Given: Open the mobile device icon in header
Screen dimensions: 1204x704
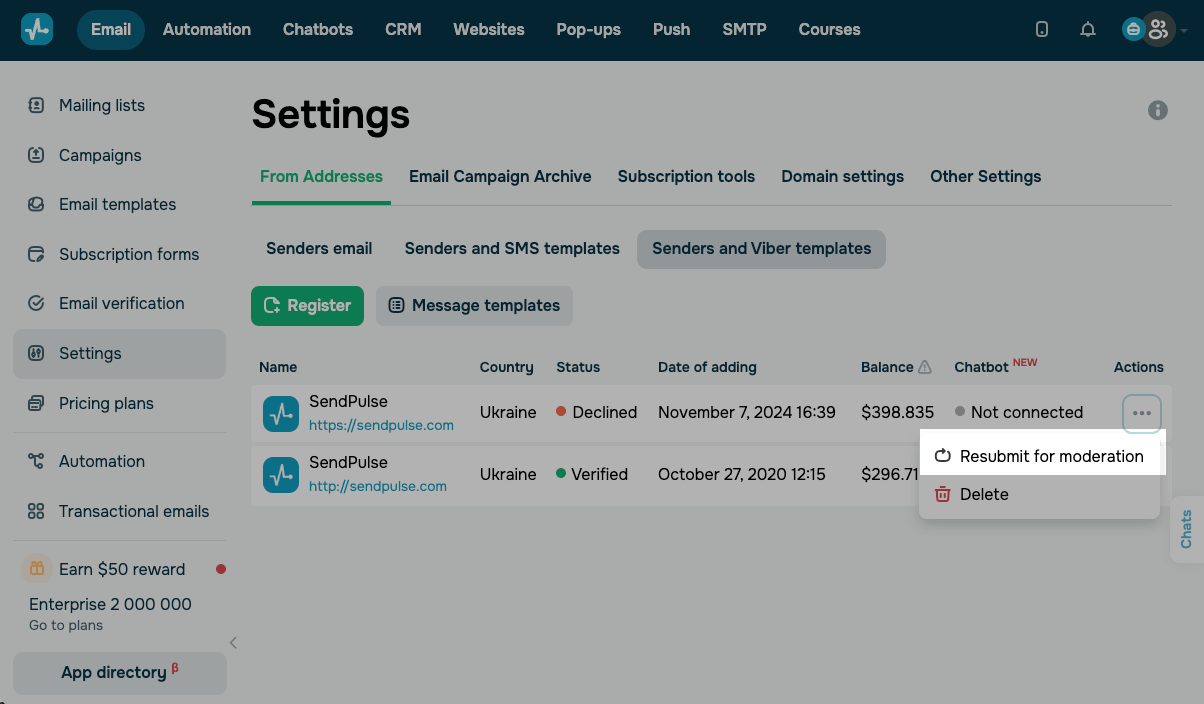Looking at the screenshot, I should tap(1042, 30).
